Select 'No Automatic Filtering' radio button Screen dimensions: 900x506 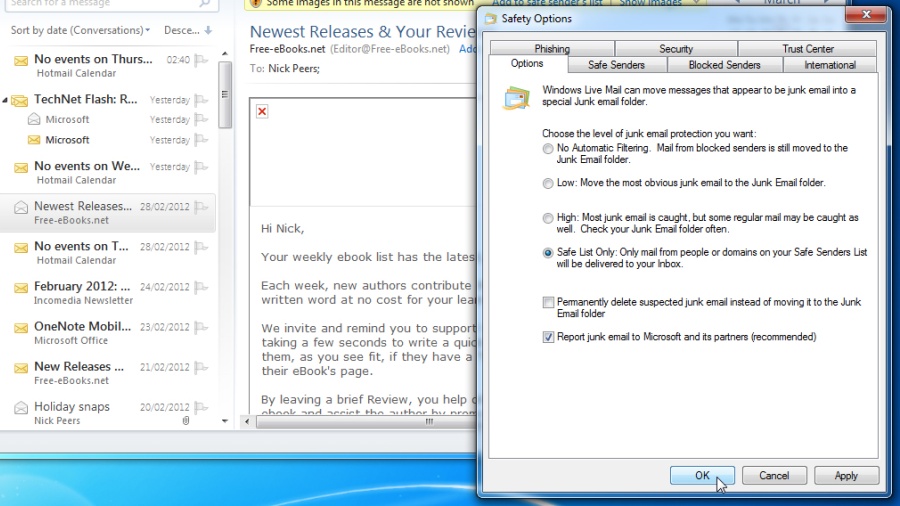tap(548, 149)
